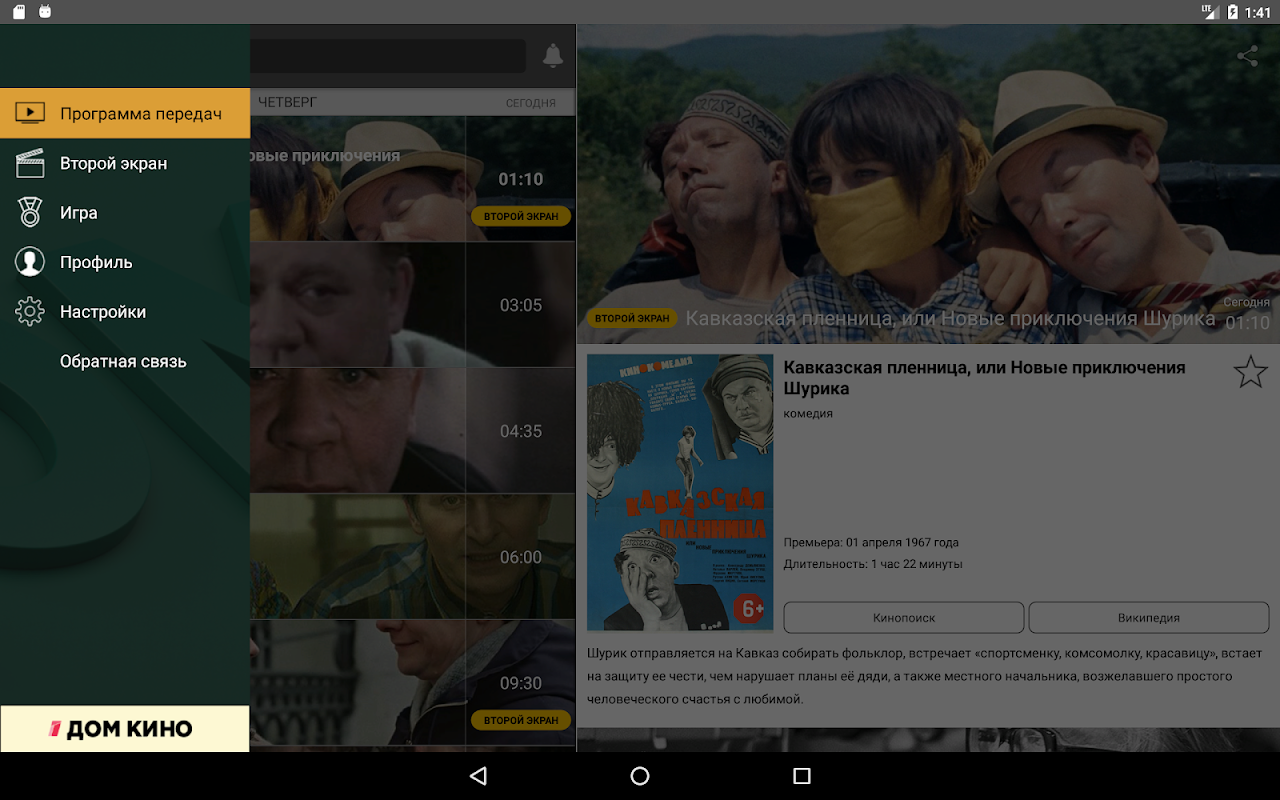The width and height of the screenshot is (1280, 800).
Task: Click the gear icon beside Настройки
Action: pyautogui.click(x=30, y=312)
